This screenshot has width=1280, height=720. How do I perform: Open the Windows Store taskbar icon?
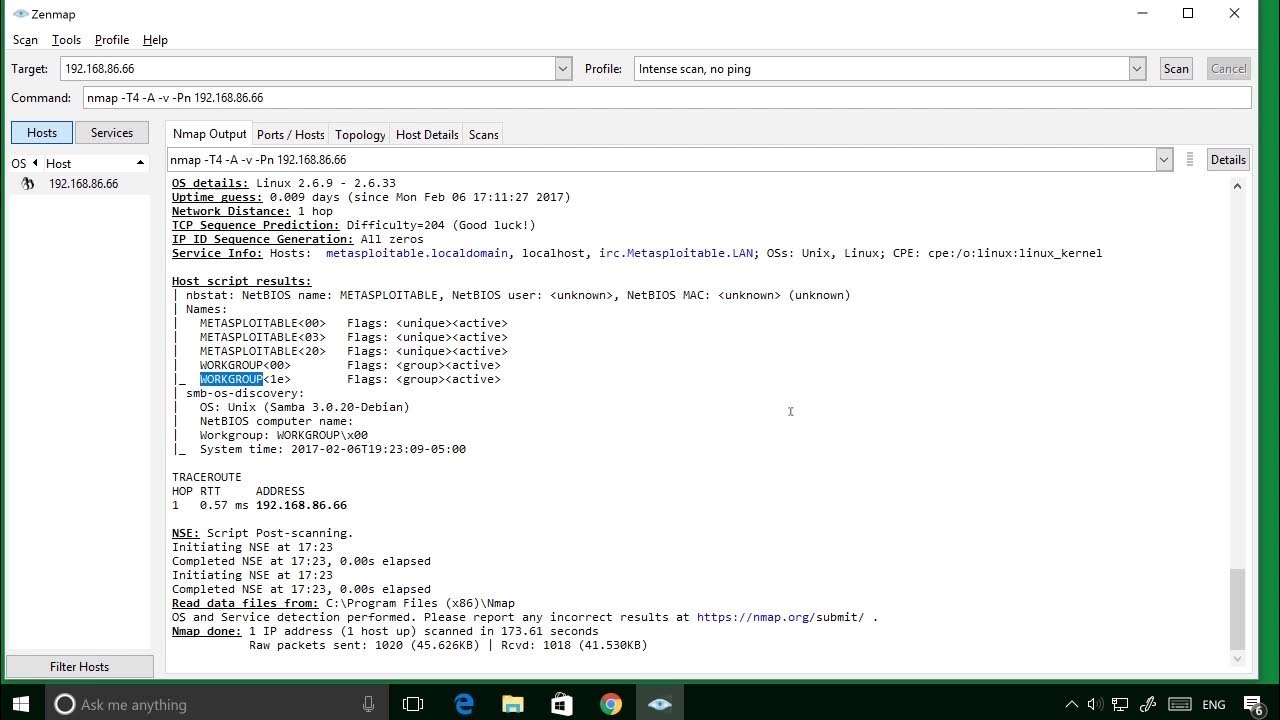(x=561, y=704)
